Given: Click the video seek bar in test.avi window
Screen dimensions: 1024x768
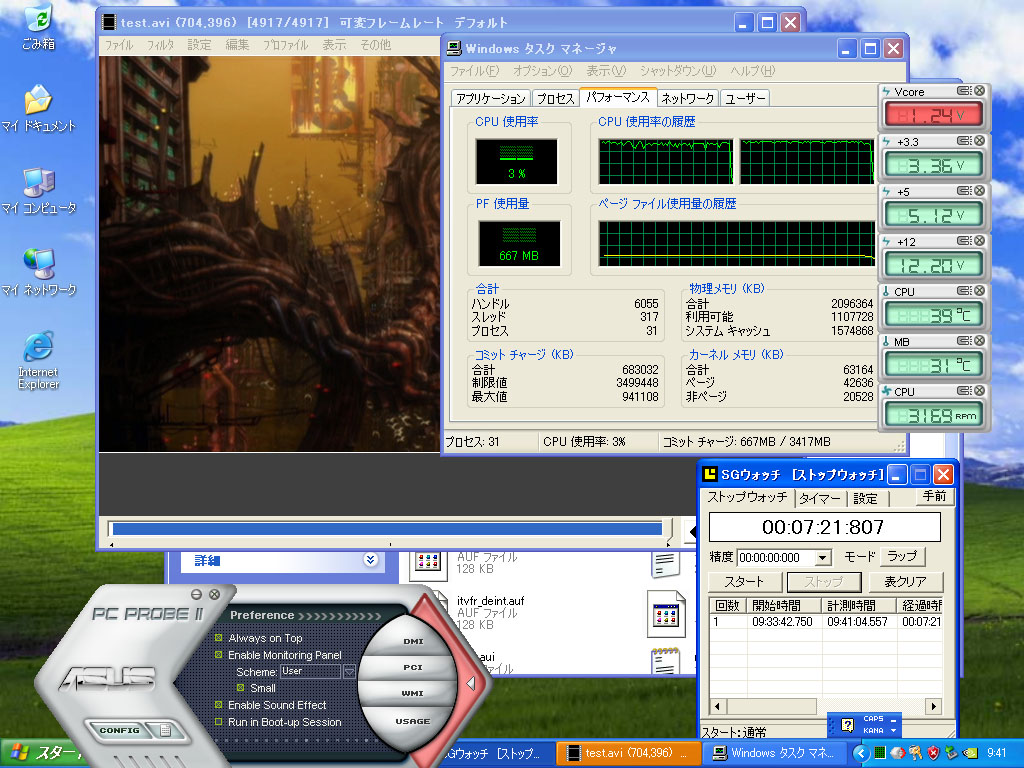Looking at the screenshot, I should click(x=388, y=528).
